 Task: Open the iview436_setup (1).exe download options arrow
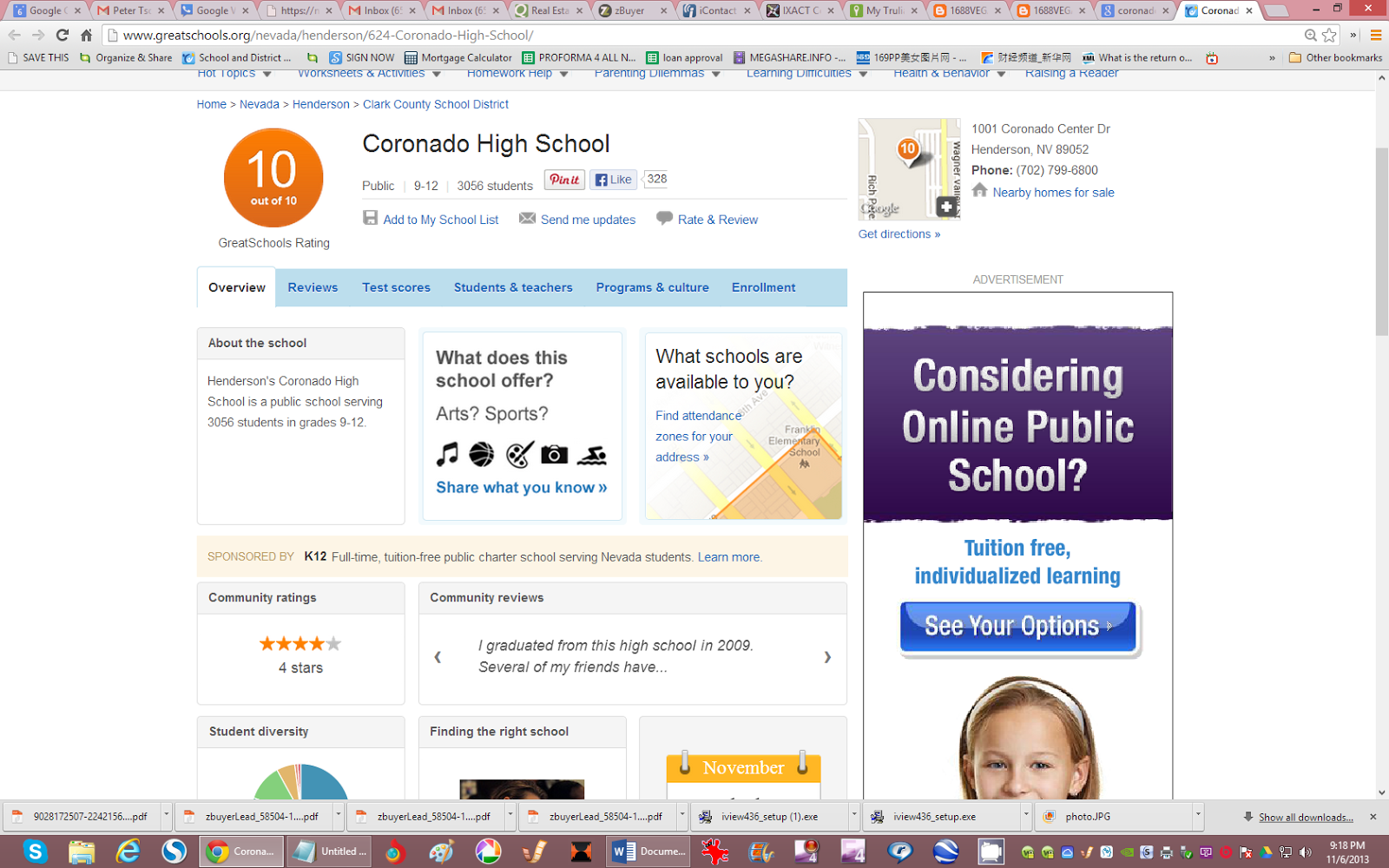point(853,816)
